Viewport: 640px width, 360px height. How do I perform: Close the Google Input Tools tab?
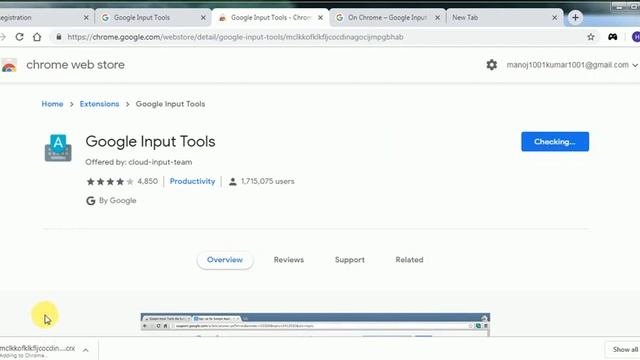coord(203,18)
